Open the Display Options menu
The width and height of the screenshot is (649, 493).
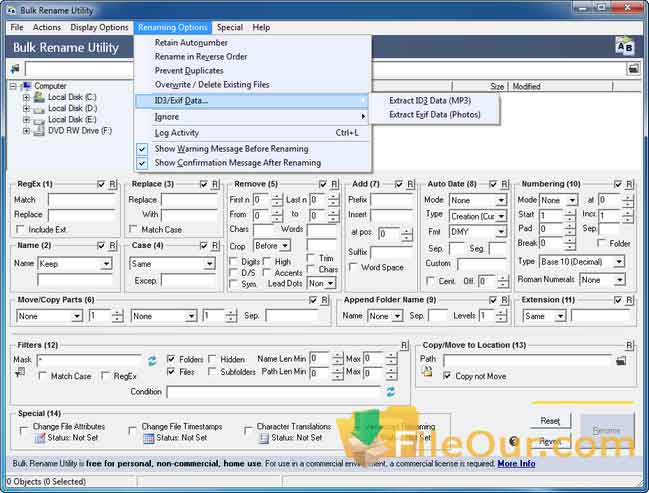(99, 27)
